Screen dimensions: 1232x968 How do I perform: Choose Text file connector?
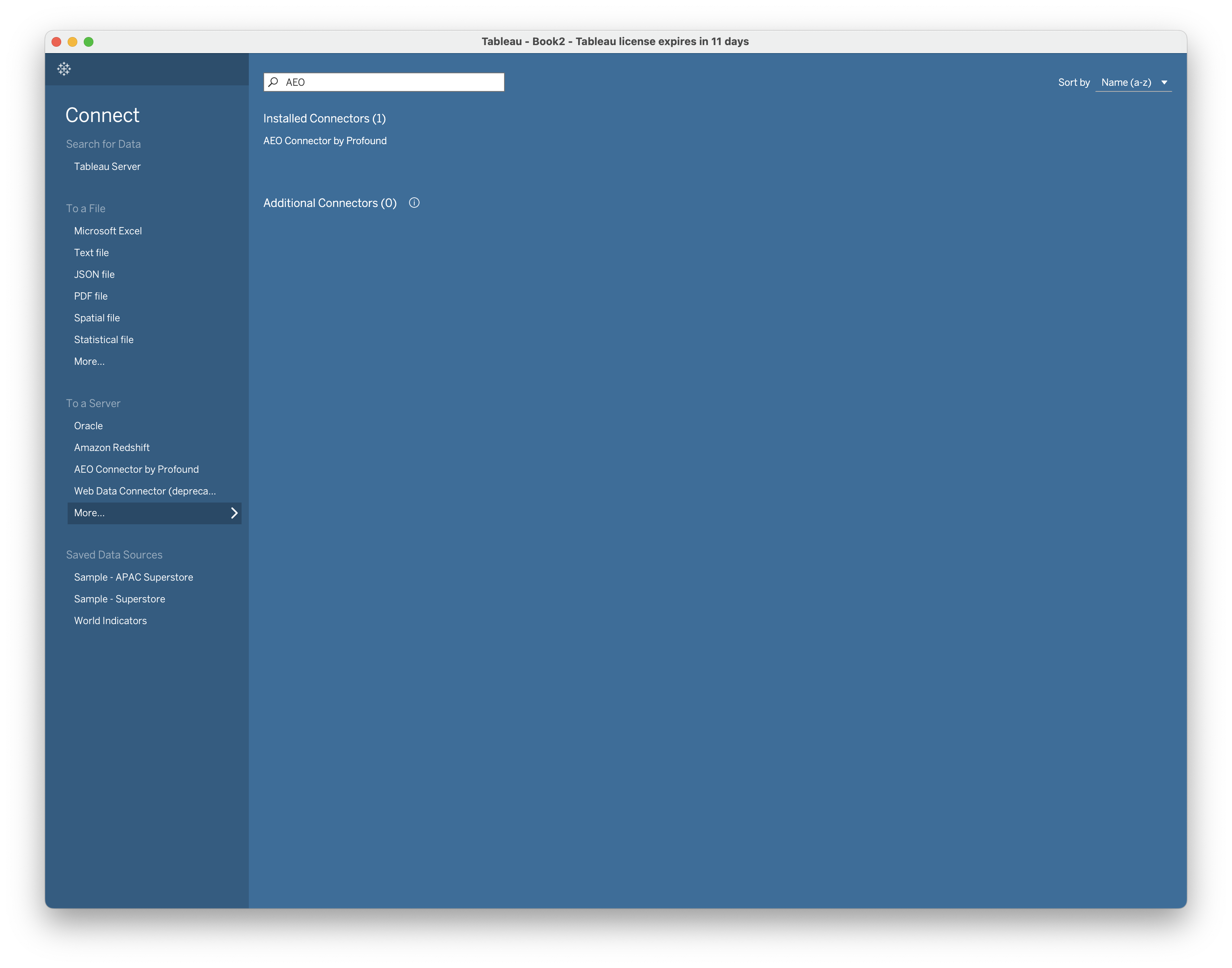[91, 253]
